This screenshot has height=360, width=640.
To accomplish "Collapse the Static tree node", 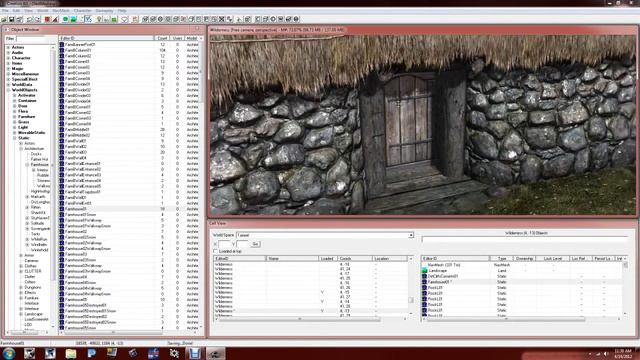I will click(x=15, y=138).
